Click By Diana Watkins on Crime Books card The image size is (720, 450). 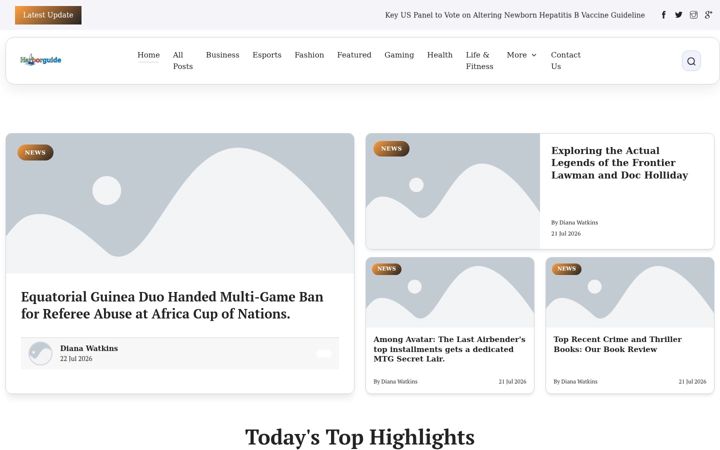pyautogui.click(x=575, y=382)
